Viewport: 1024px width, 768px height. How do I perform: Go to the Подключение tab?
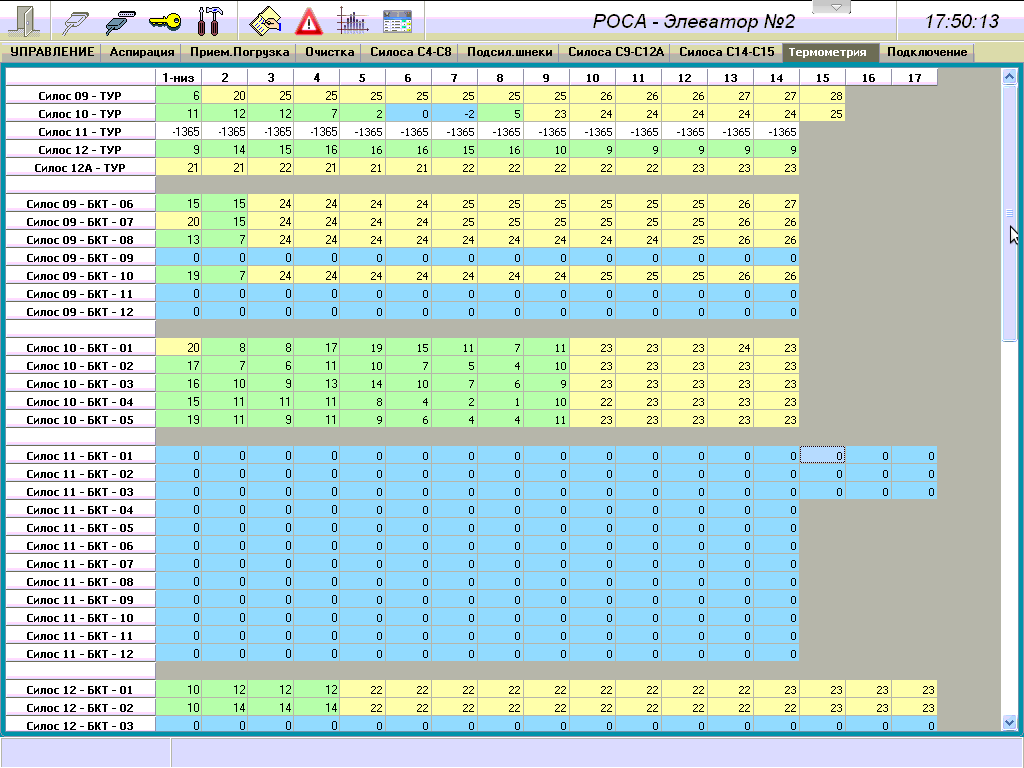(x=927, y=52)
